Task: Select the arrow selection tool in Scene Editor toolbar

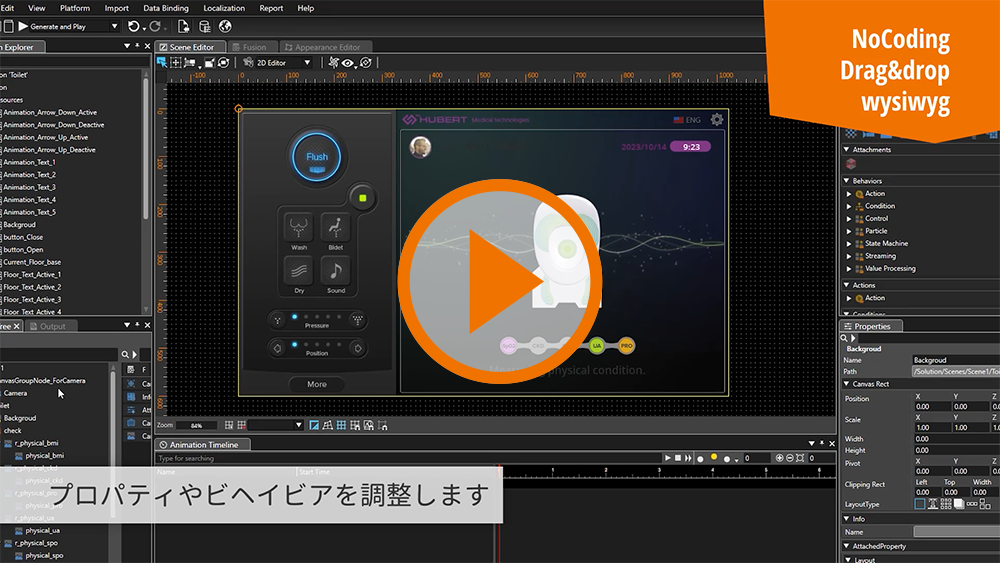Action: [x=162, y=62]
